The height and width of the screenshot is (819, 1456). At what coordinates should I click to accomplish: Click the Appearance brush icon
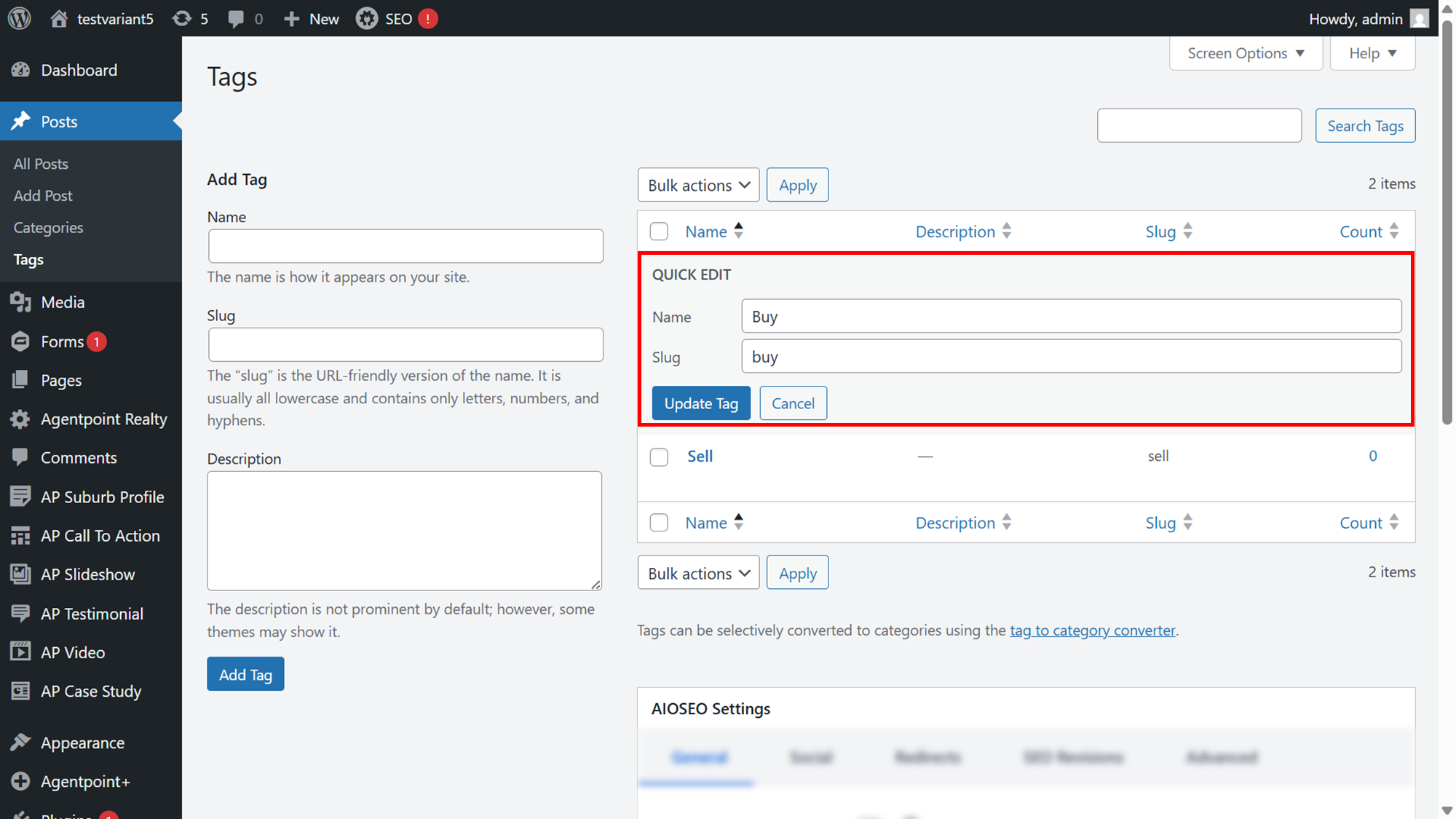[20, 742]
